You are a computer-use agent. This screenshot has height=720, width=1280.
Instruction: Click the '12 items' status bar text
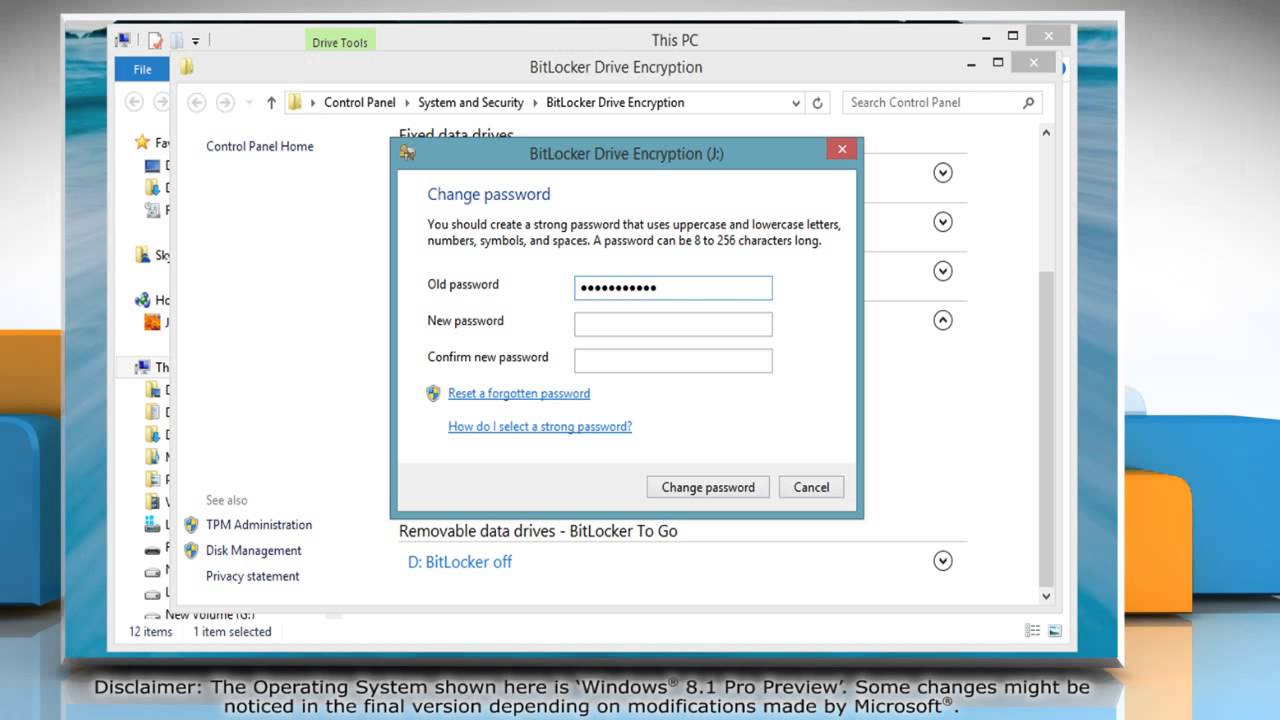(151, 631)
